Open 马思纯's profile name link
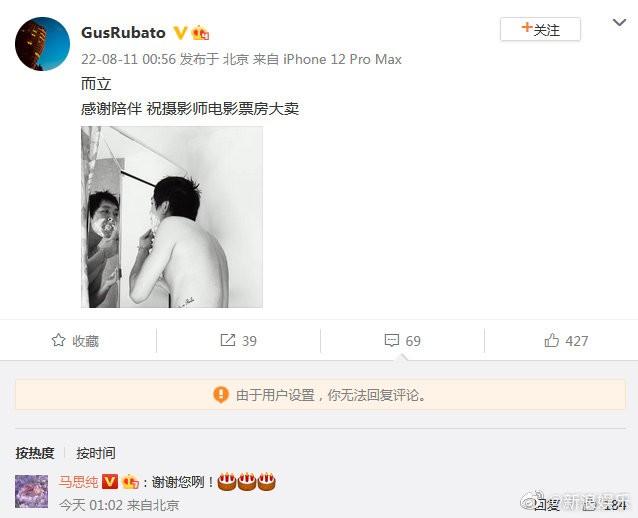This screenshot has width=638, height=518. pyautogui.click(x=79, y=482)
